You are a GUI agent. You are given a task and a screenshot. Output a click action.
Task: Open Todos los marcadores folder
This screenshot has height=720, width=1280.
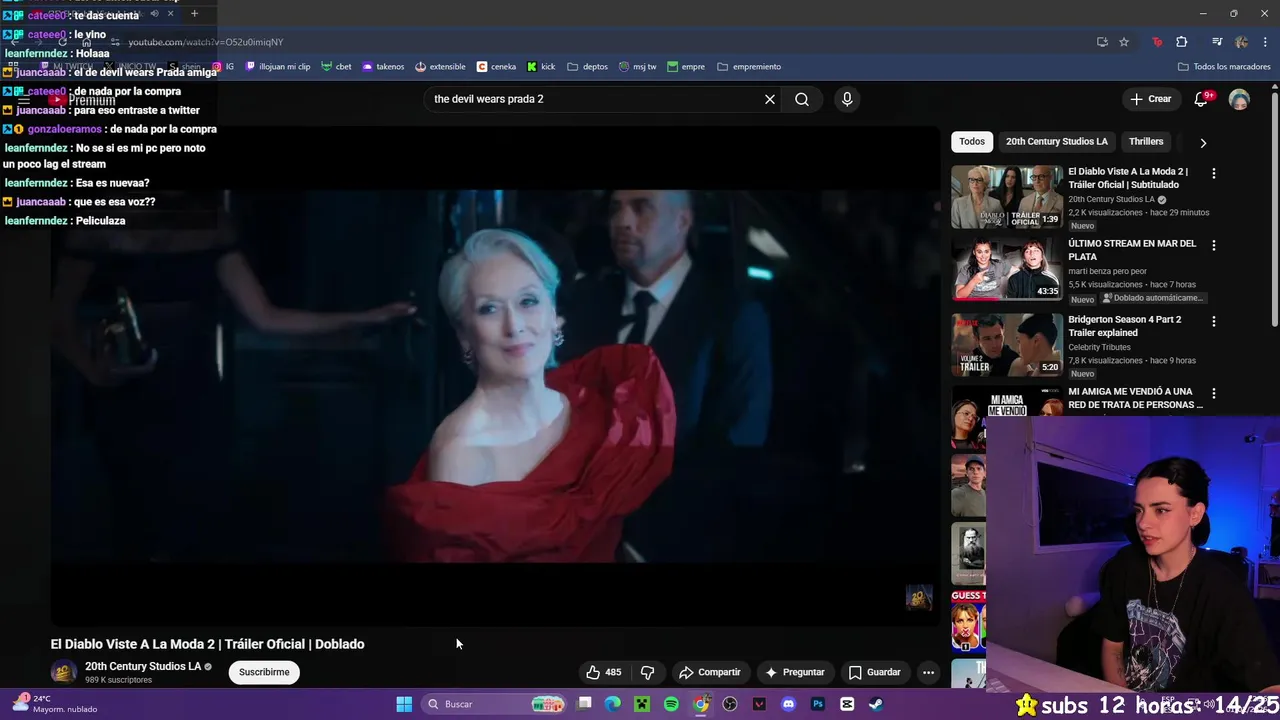1224,67
